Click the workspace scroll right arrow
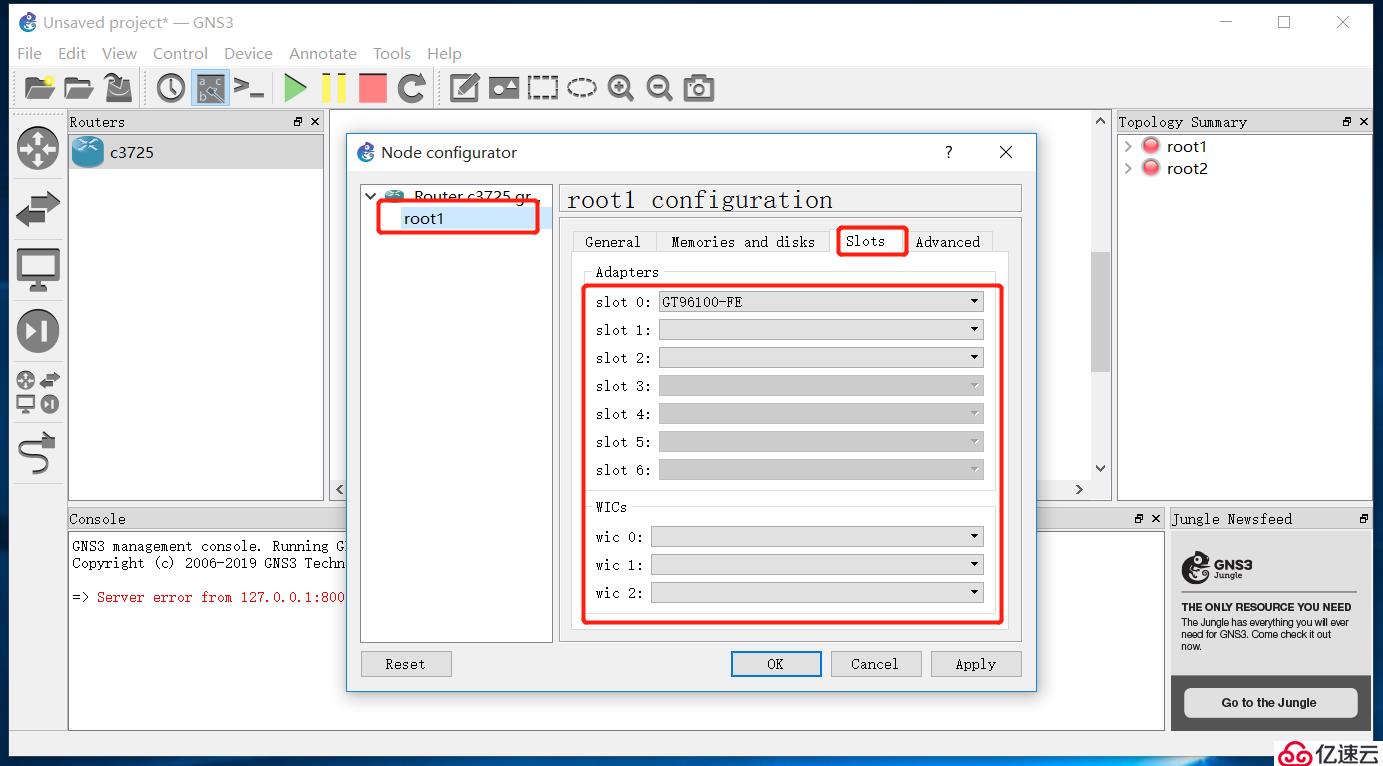Viewport: 1383px width, 766px height. point(1079,490)
